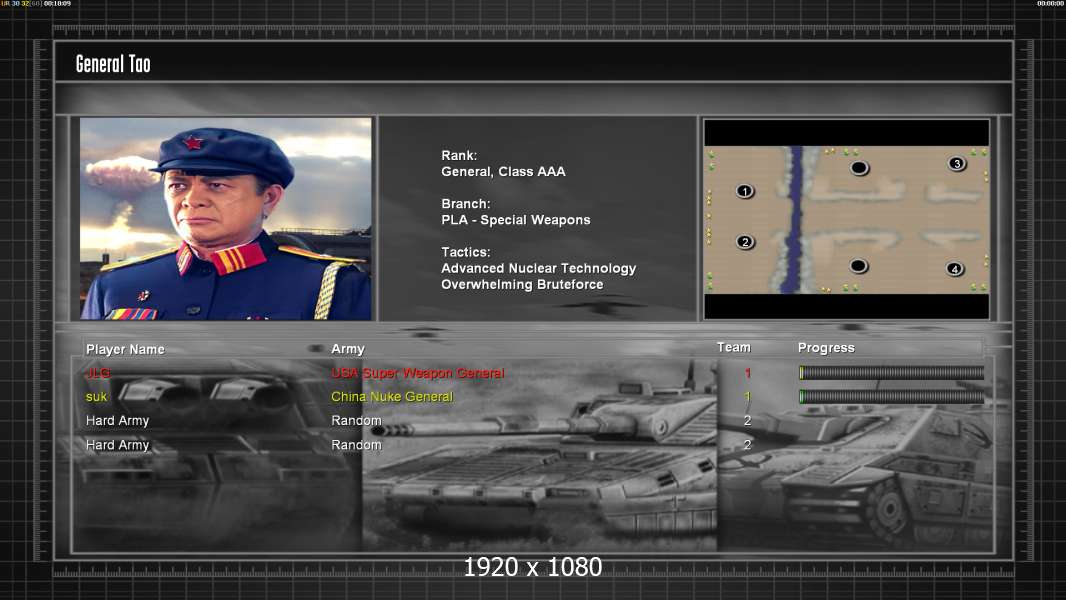Click the map preview thumbnail
This screenshot has width=1066, height=600.
(846, 219)
